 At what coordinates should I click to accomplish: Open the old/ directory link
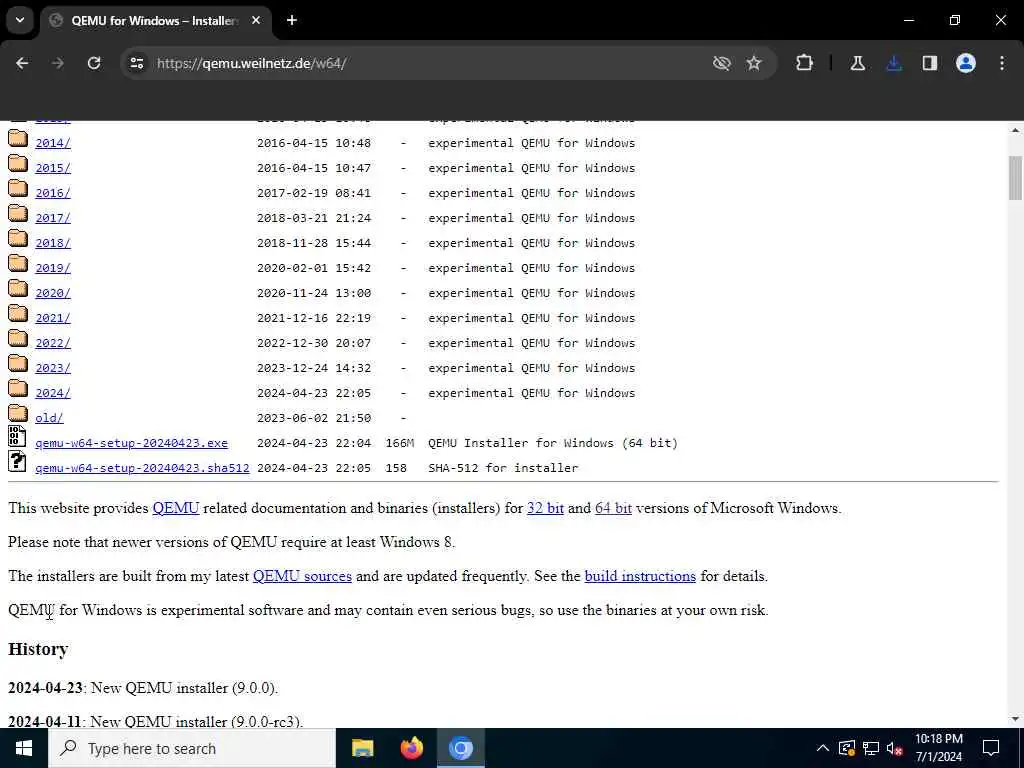coord(49,418)
